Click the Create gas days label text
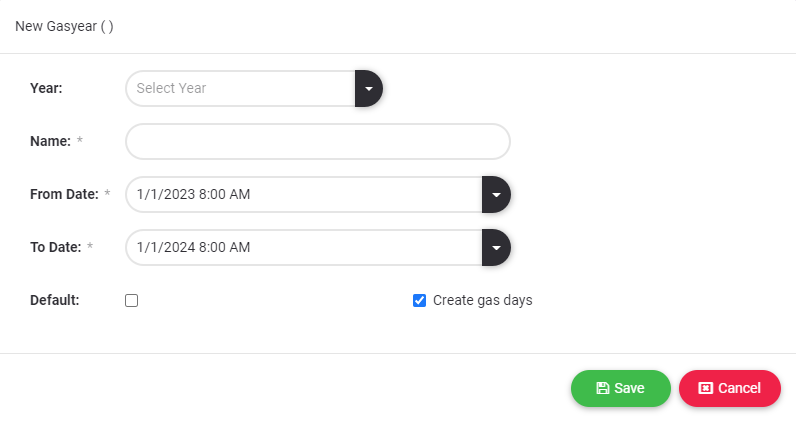The image size is (796, 421). (x=482, y=300)
